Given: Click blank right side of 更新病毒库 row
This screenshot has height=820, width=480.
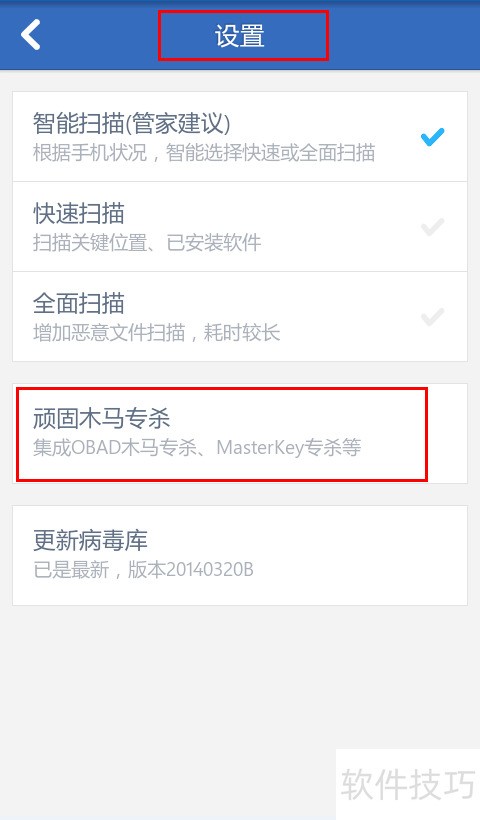Looking at the screenshot, I should [x=361, y=555].
